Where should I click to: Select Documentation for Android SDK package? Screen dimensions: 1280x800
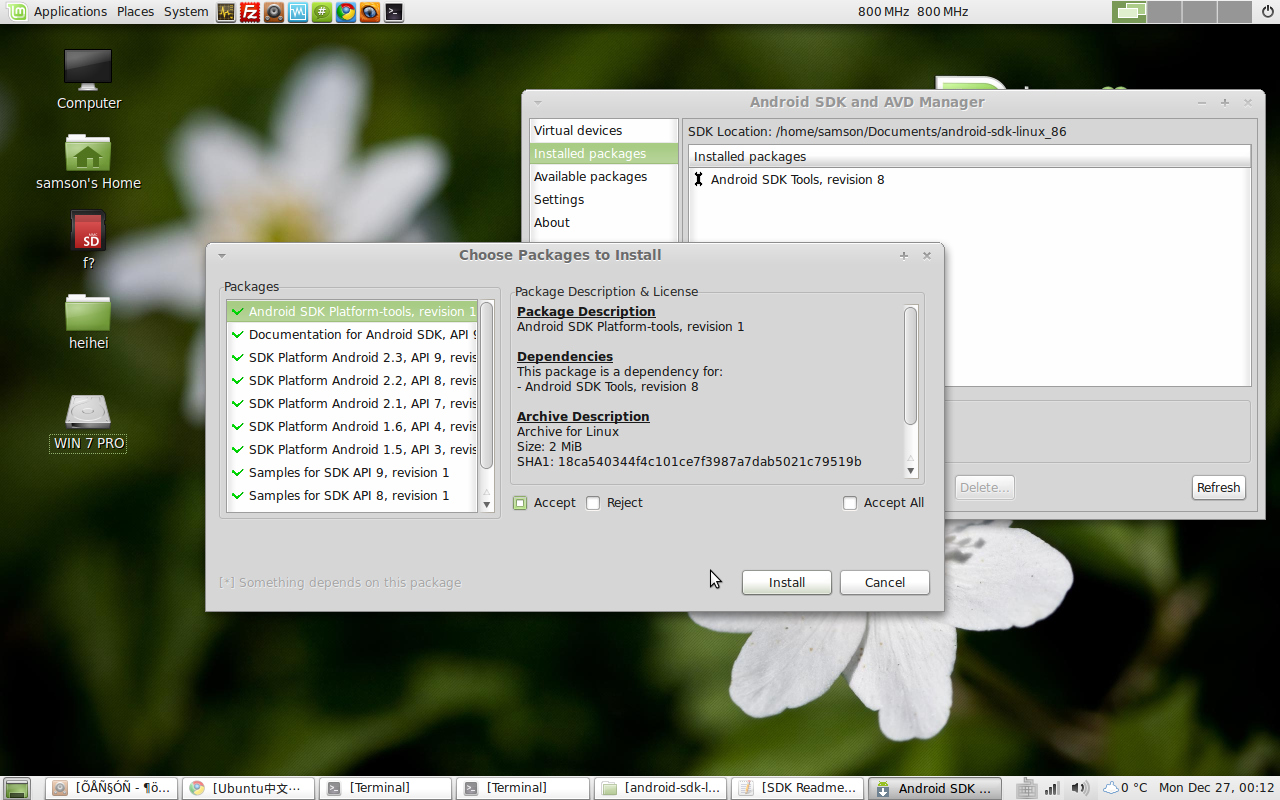352,335
